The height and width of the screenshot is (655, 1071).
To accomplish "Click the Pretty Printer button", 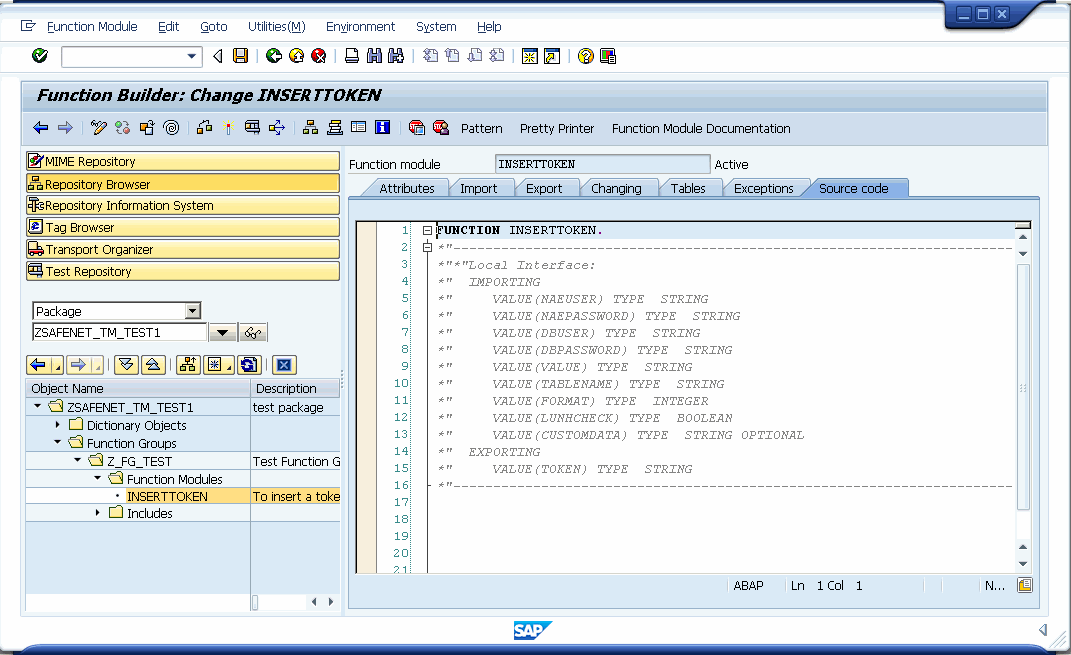I will click(x=557, y=128).
